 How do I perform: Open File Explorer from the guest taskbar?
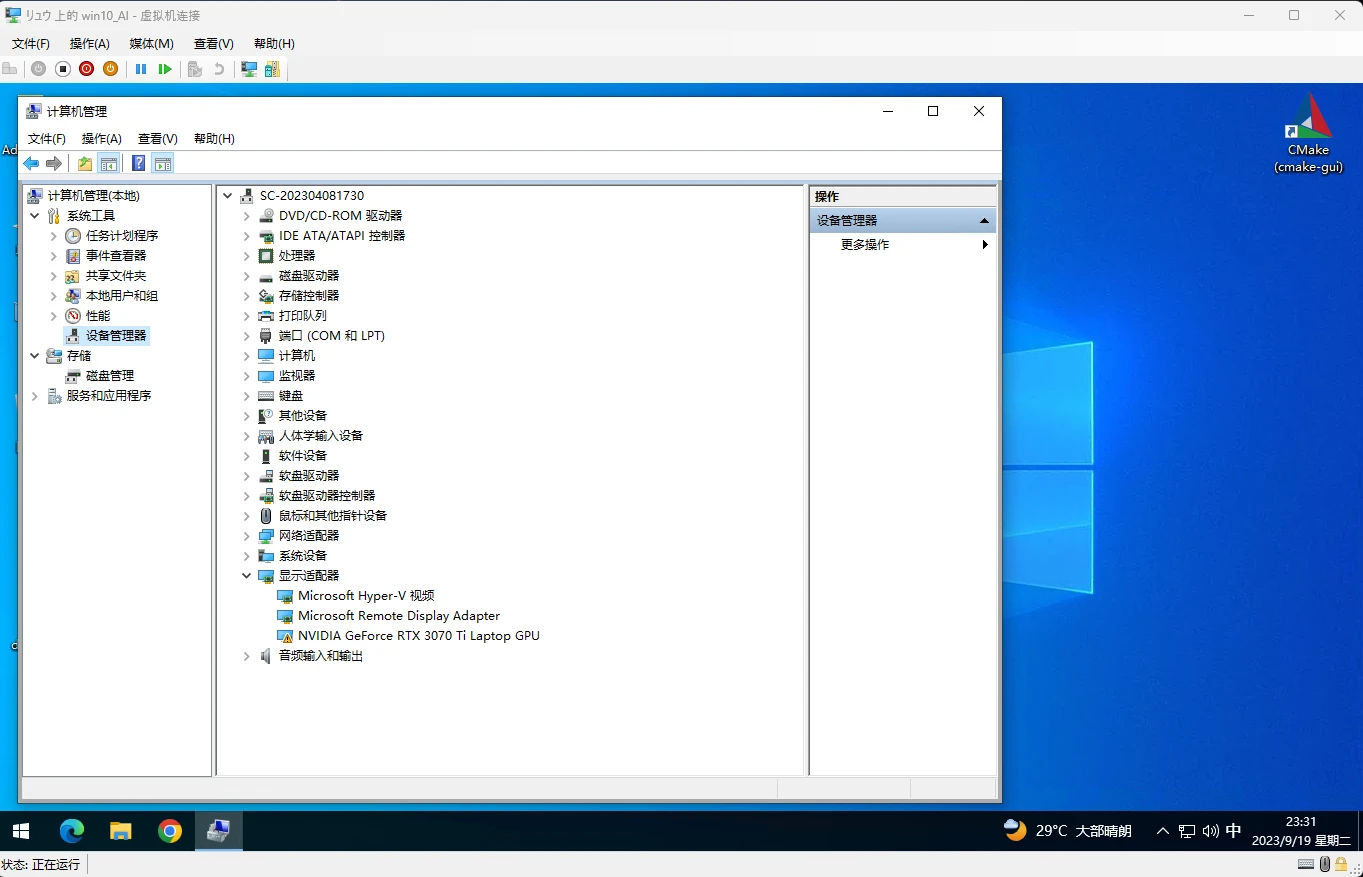[121, 831]
